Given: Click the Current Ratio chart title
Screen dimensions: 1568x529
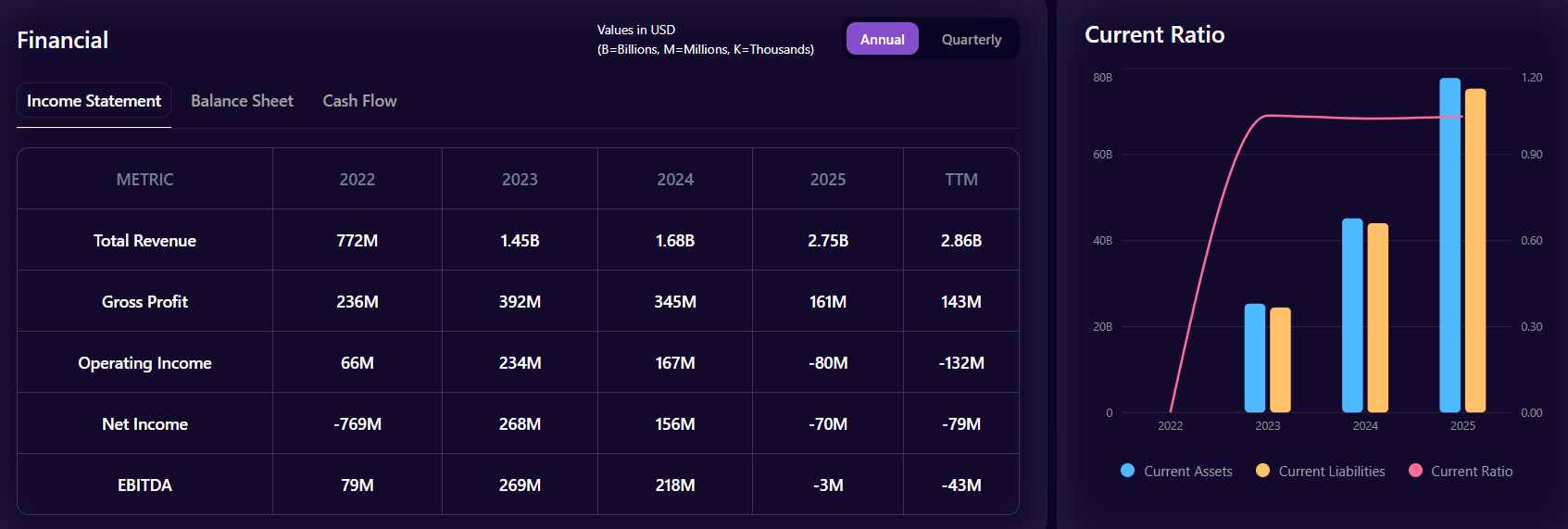Looking at the screenshot, I should (x=1154, y=35).
